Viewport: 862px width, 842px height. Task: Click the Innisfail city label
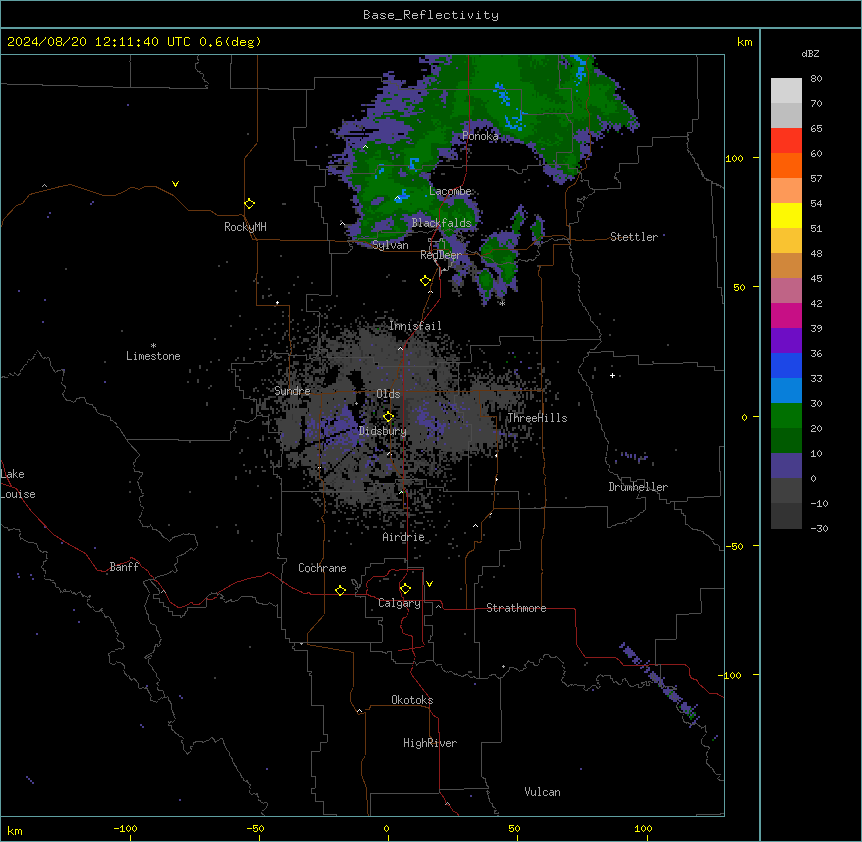click(x=415, y=326)
